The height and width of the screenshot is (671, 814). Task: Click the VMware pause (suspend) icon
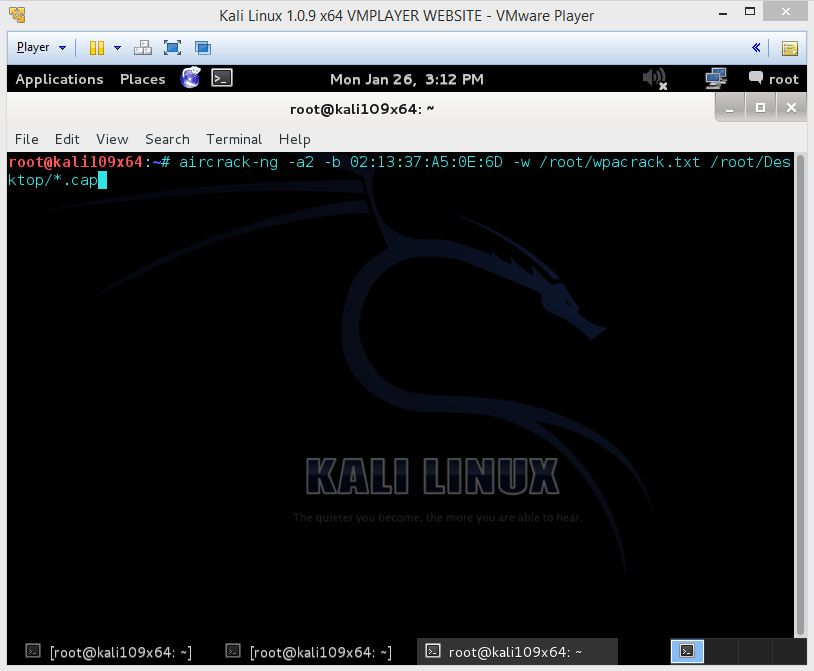click(x=97, y=48)
